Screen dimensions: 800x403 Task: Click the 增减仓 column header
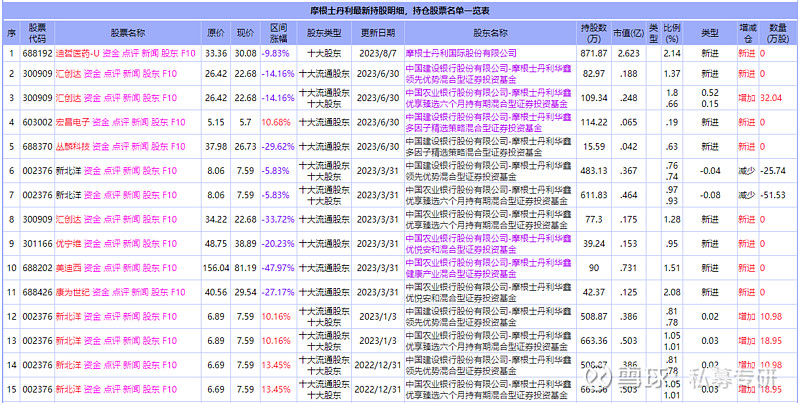(748, 33)
